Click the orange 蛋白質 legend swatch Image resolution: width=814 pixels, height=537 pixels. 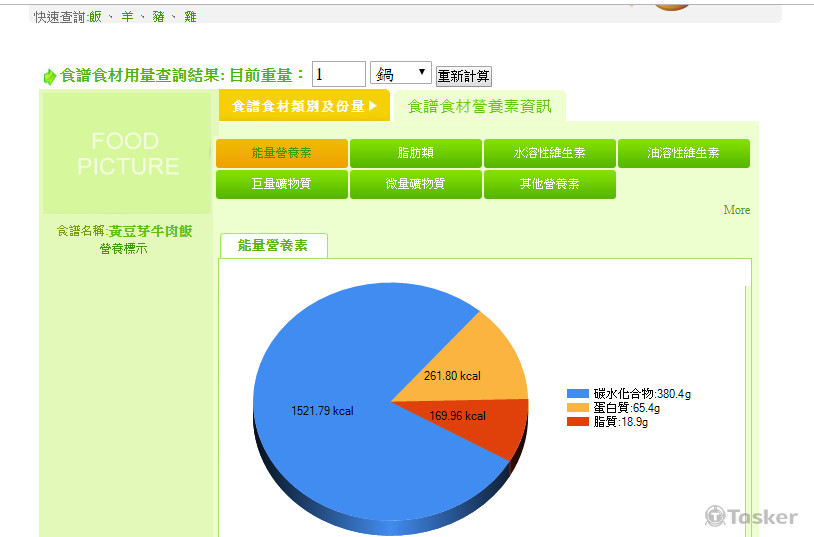(x=577, y=408)
